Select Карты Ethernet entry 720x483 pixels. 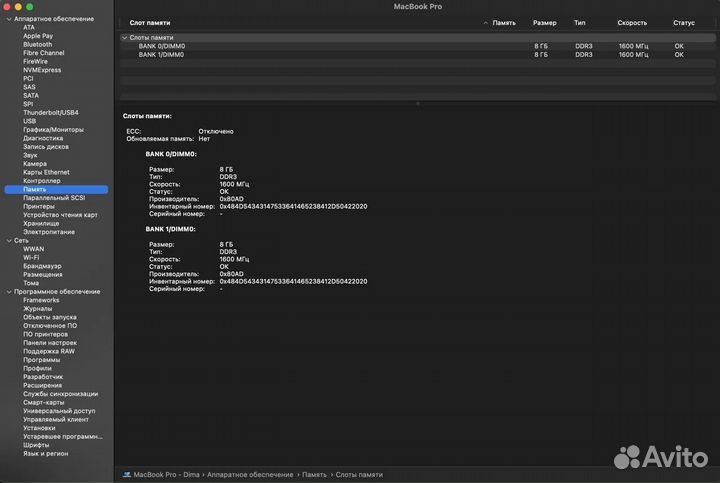46,172
